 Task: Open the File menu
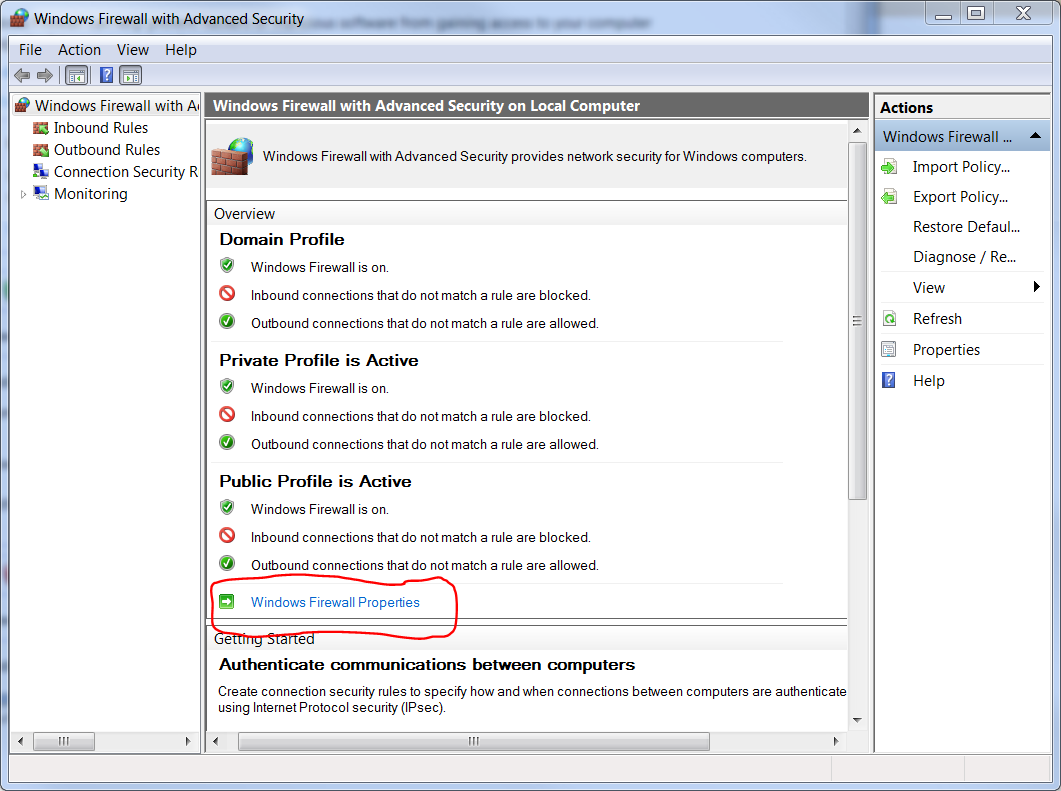[x=30, y=50]
